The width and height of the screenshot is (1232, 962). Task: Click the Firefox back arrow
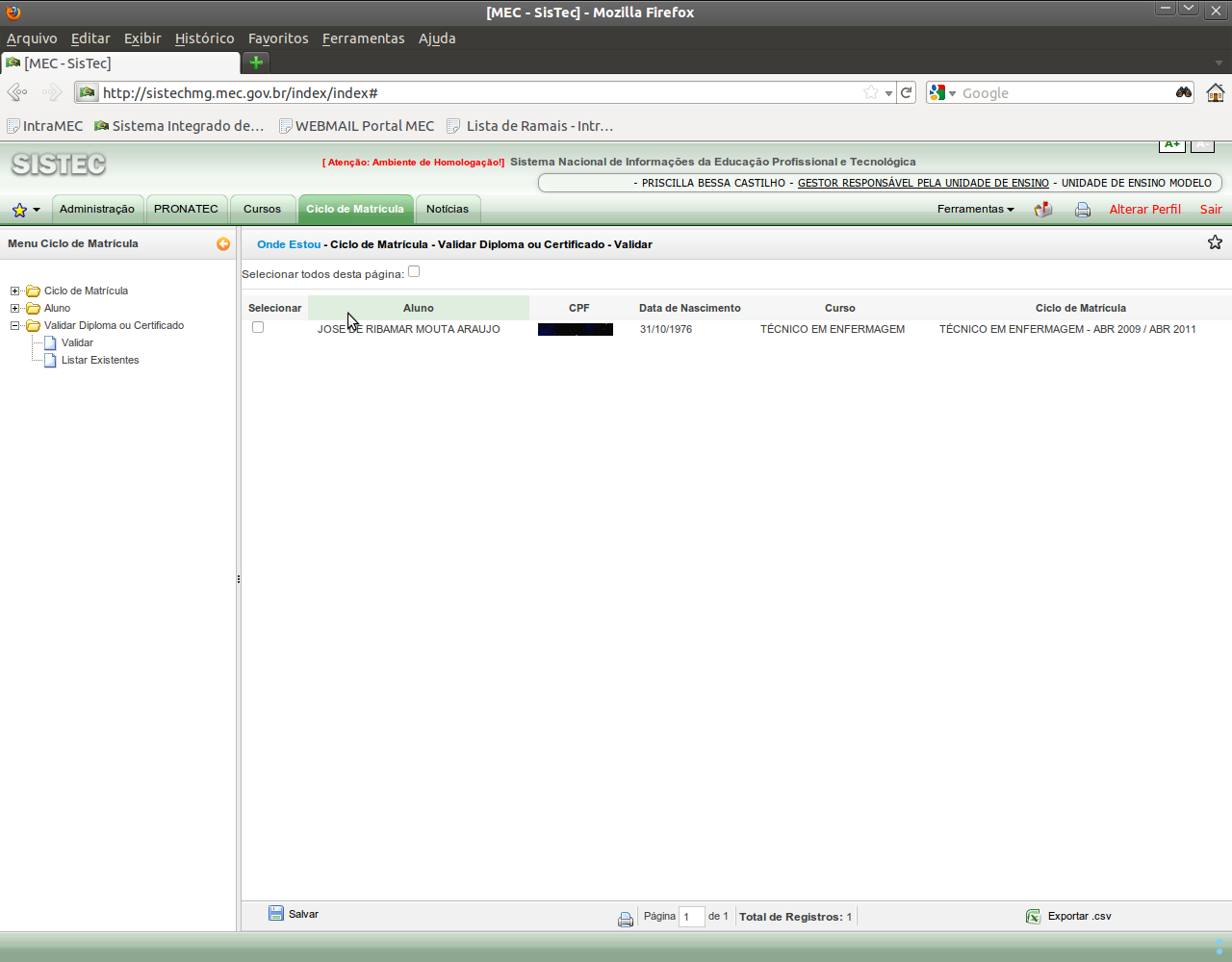[x=17, y=92]
